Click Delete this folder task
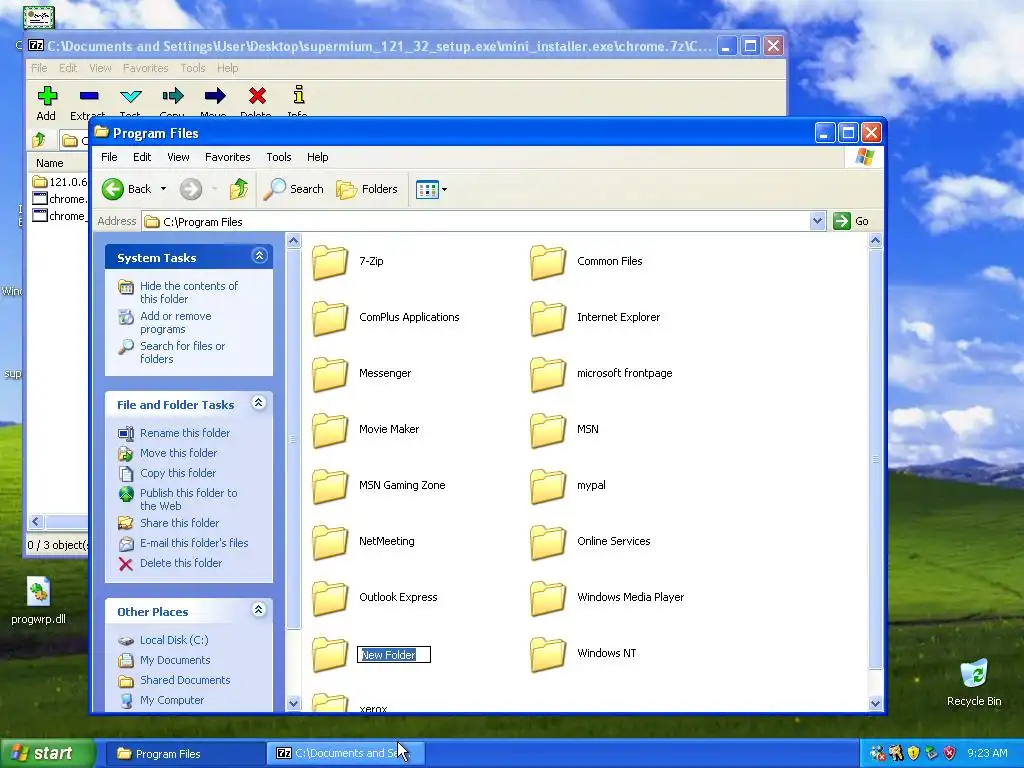This screenshot has height=768, width=1024. click(x=181, y=563)
